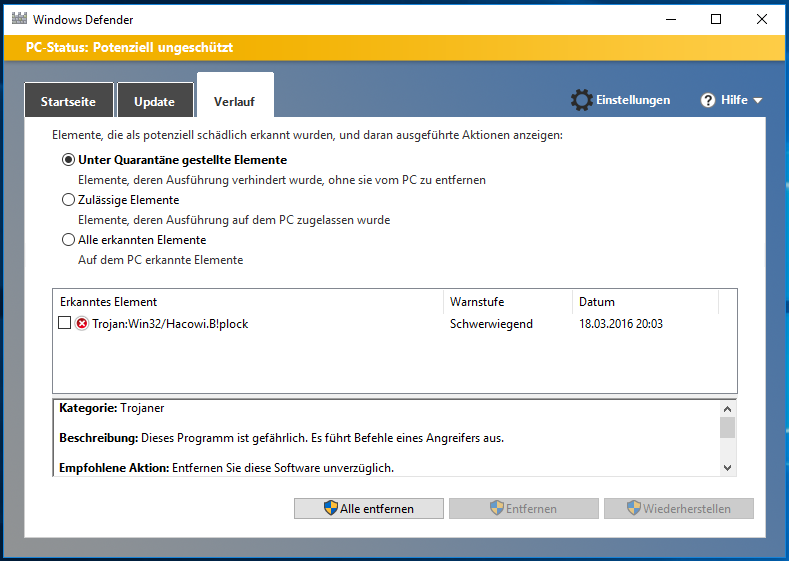Click the Empfohlene Aktion text line
789x561 pixels.
coord(226,468)
